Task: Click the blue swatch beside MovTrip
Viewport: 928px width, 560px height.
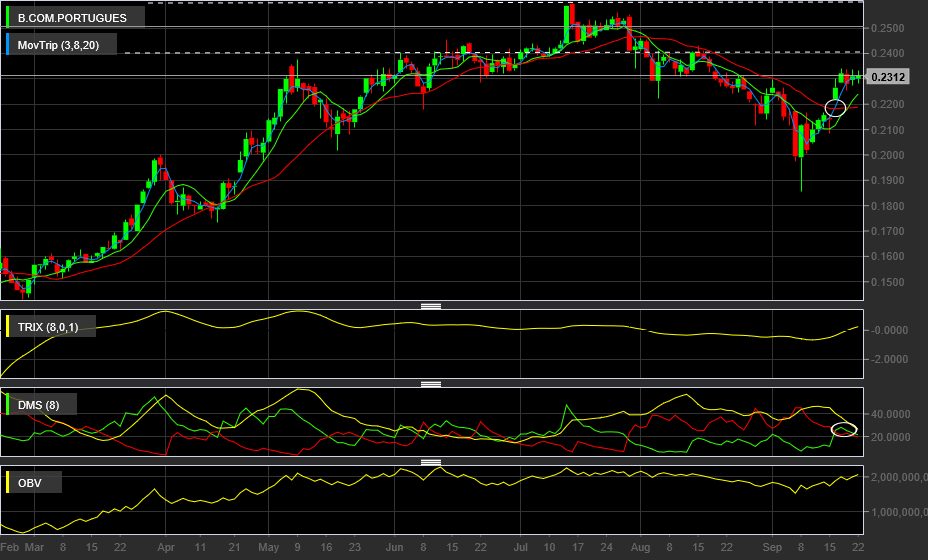Action: 7,44
